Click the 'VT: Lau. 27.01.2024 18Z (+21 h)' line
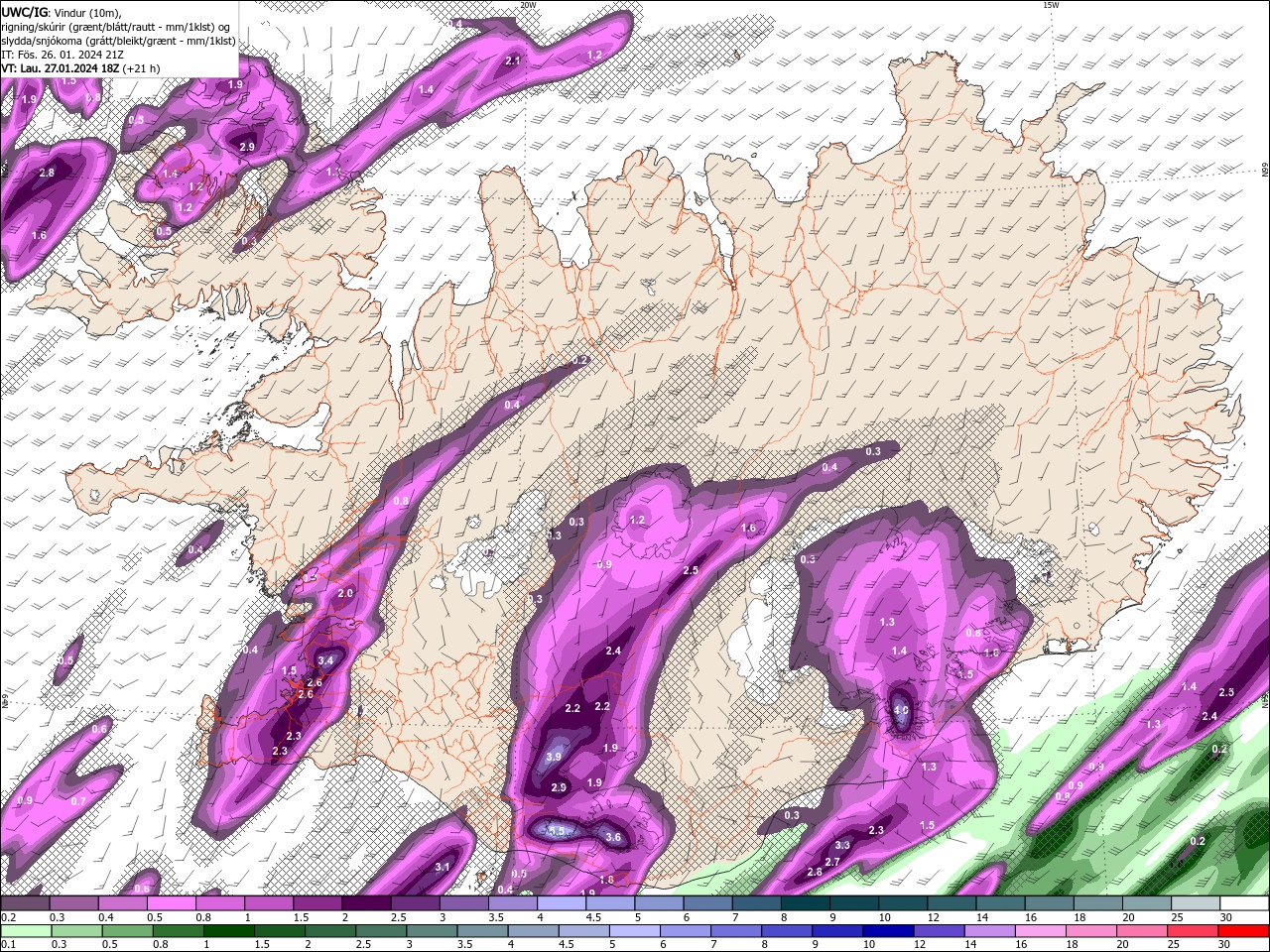1270x952 pixels. 80,68
